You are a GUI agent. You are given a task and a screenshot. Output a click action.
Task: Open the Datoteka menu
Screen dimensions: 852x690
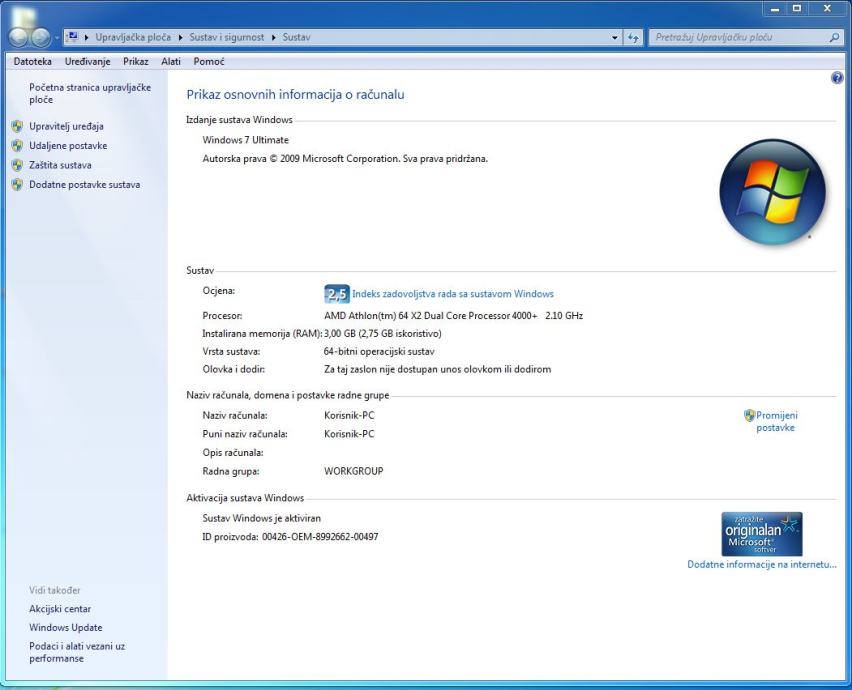tap(33, 61)
